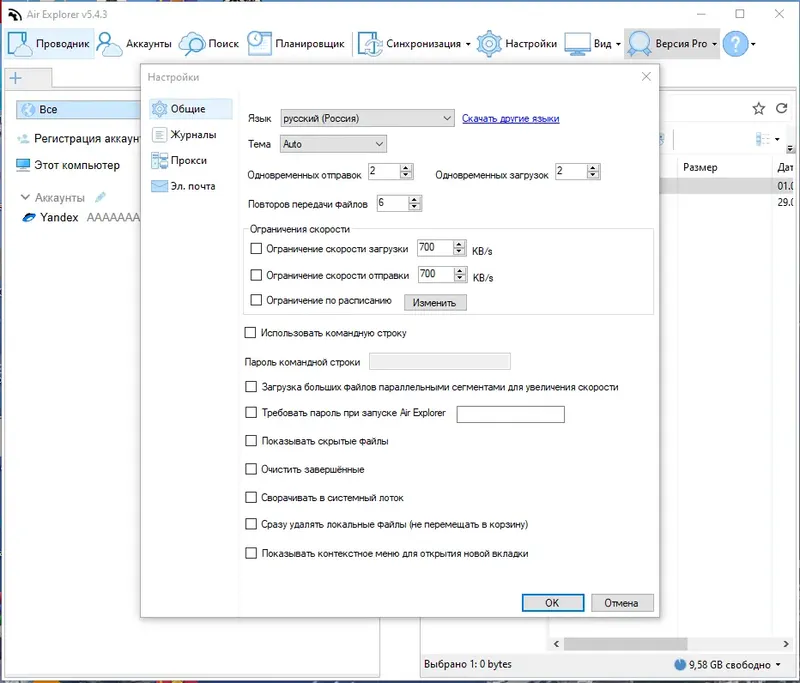The height and width of the screenshot is (683, 800).
Task: Click the blue help question mark icon
Action: click(735, 44)
